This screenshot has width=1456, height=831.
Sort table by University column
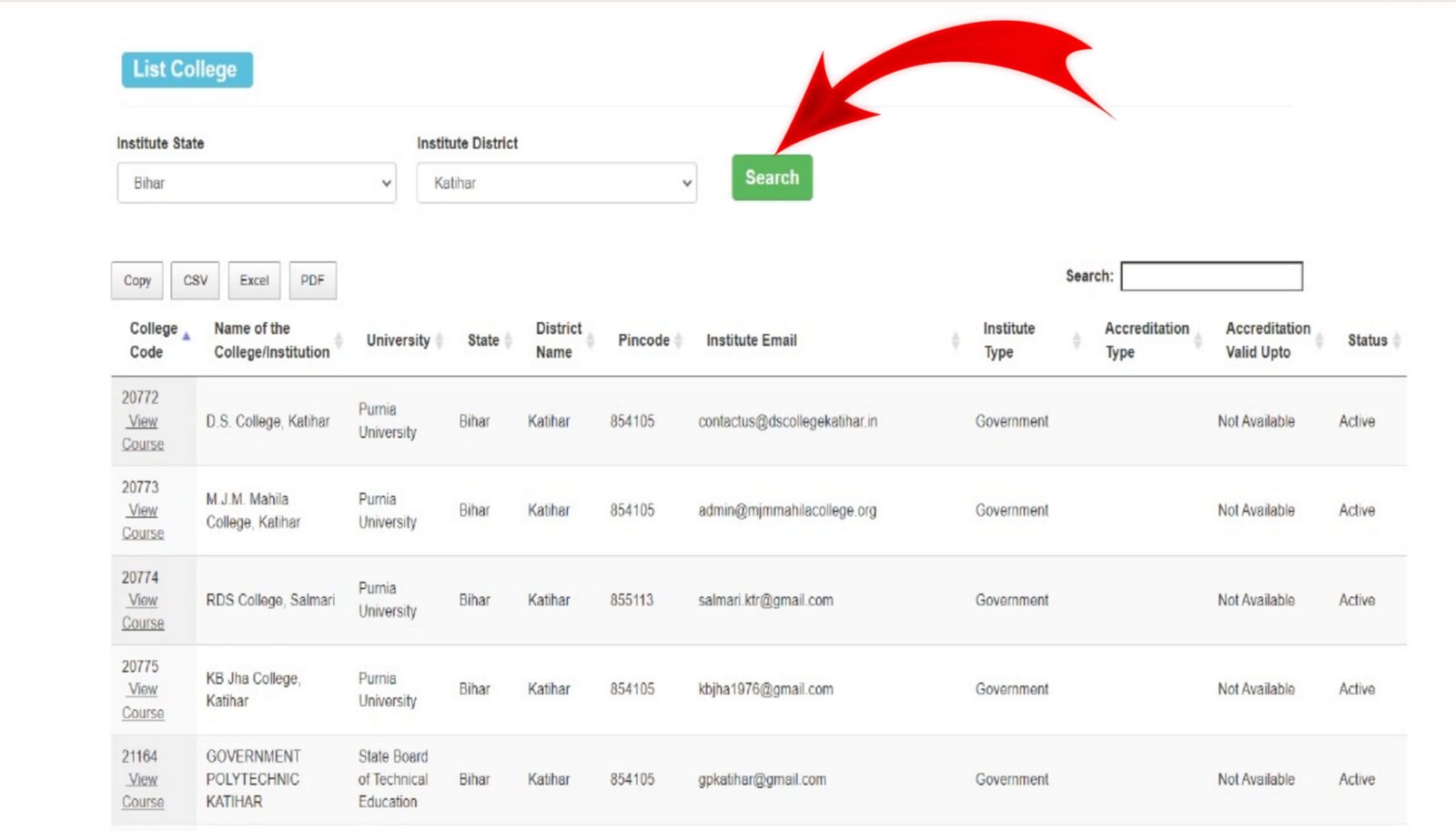[x=398, y=340]
